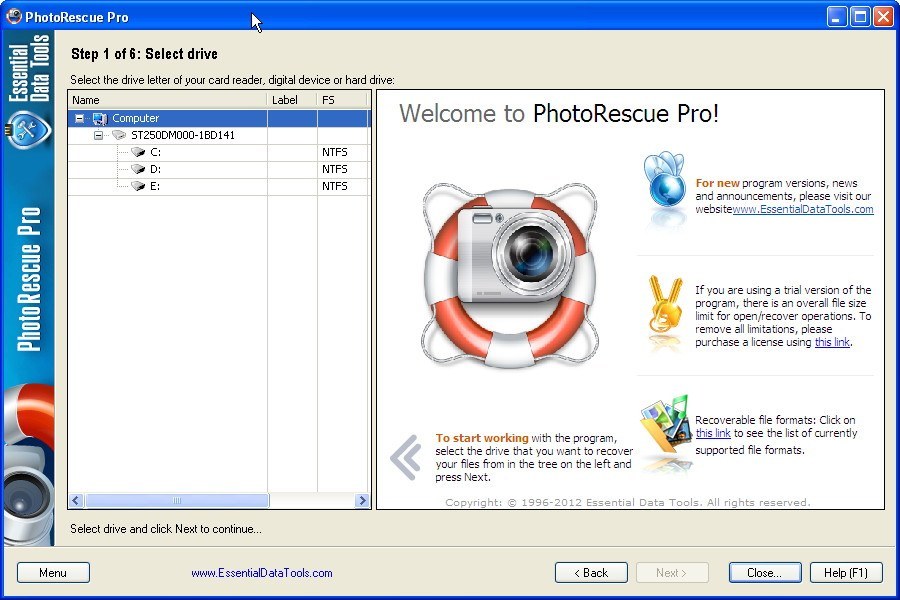Select the E: drive row
Image resolution: width=900 pixels, height=600 pixels.
click(x=218, y=187)
